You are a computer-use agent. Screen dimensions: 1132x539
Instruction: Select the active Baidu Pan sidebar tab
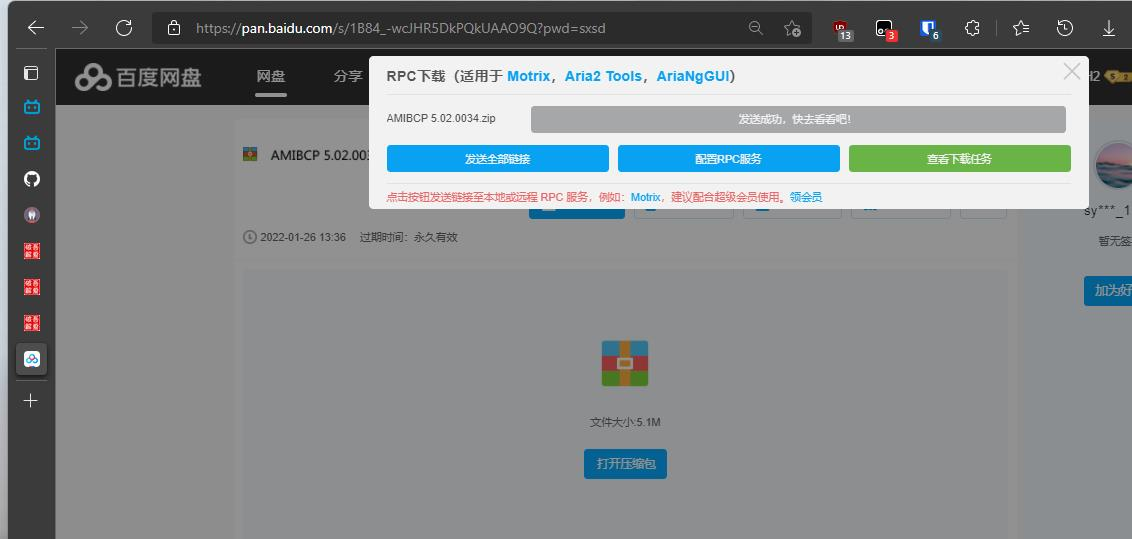coord(32,359)
